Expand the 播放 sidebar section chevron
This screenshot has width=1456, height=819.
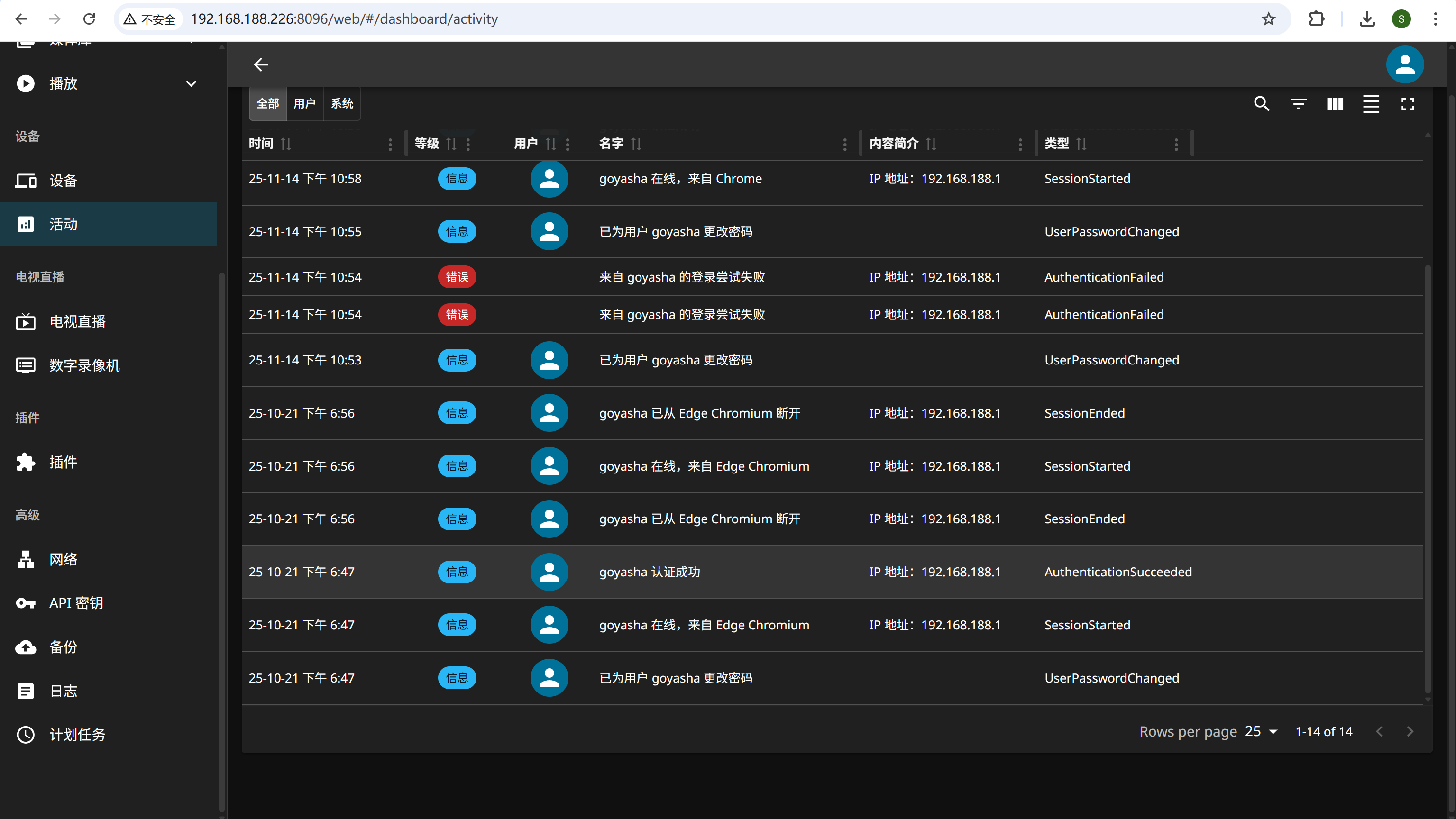[x=191, y=83]
